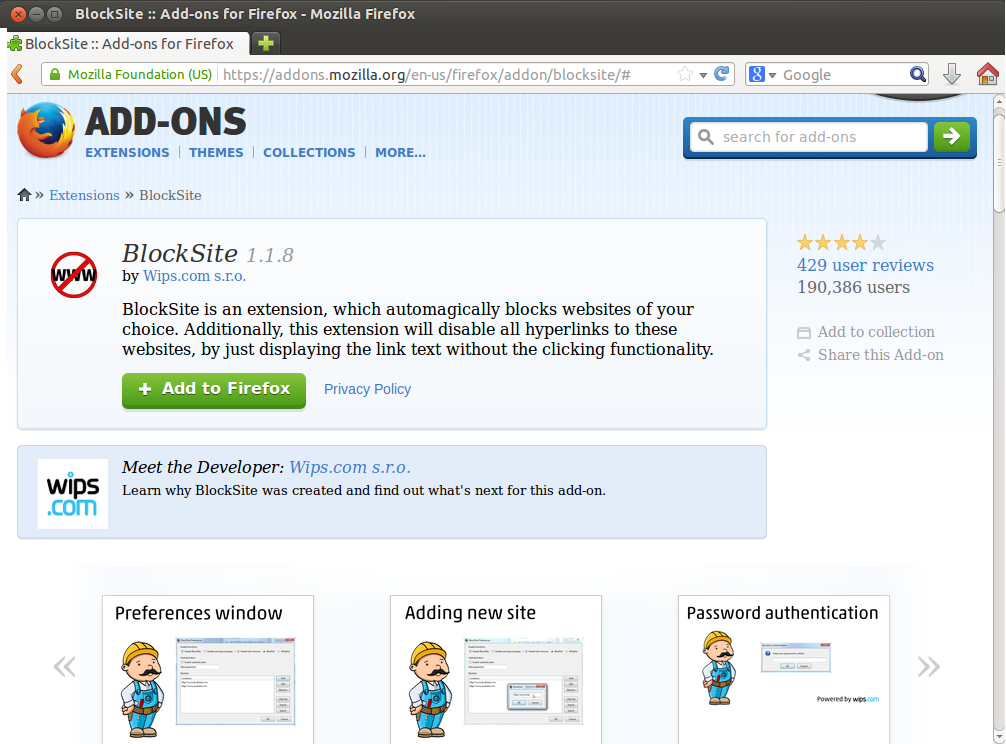Click the Firefox logo in the header
This screenshot has height=744, width=1006.
[46, 130]
